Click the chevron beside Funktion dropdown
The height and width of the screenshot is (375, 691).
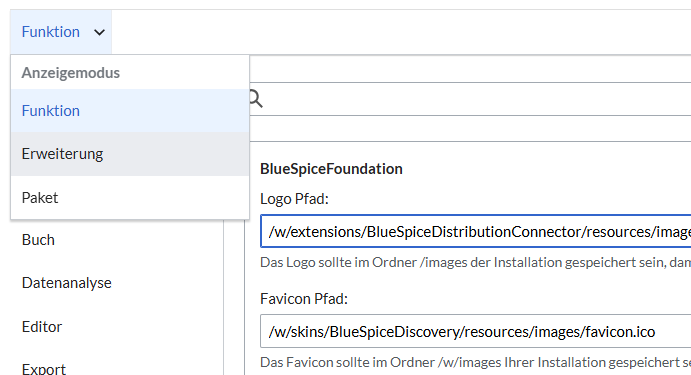pos(100,32)
